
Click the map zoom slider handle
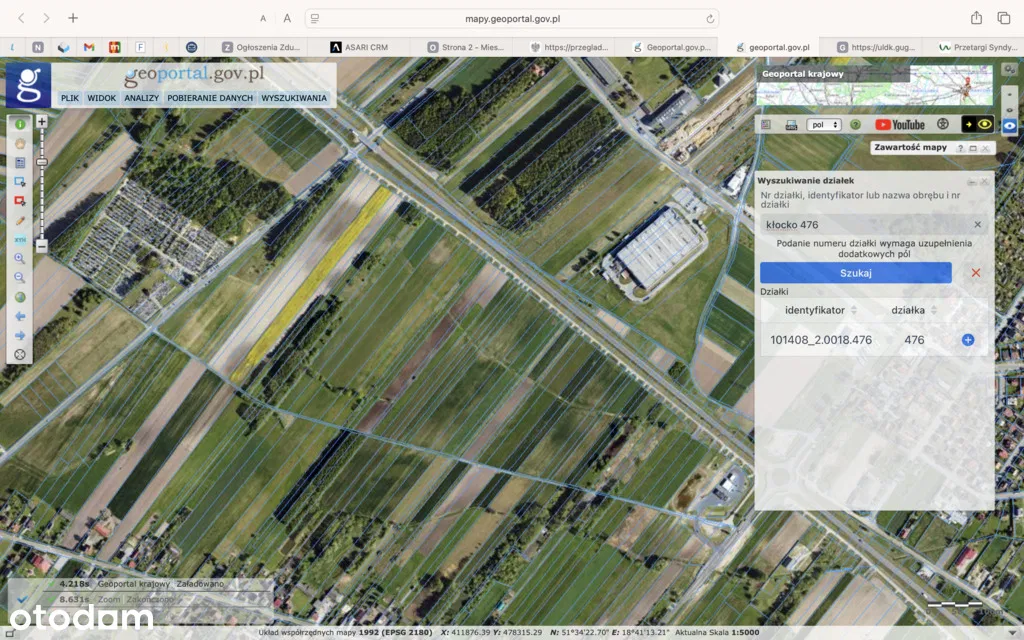[42, 161]
